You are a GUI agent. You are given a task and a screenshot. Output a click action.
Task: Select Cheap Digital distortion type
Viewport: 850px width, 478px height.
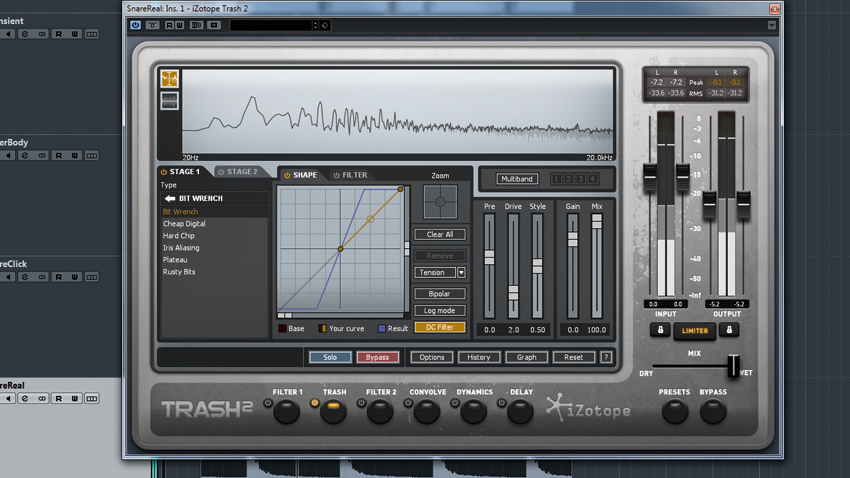pos(184,223)
